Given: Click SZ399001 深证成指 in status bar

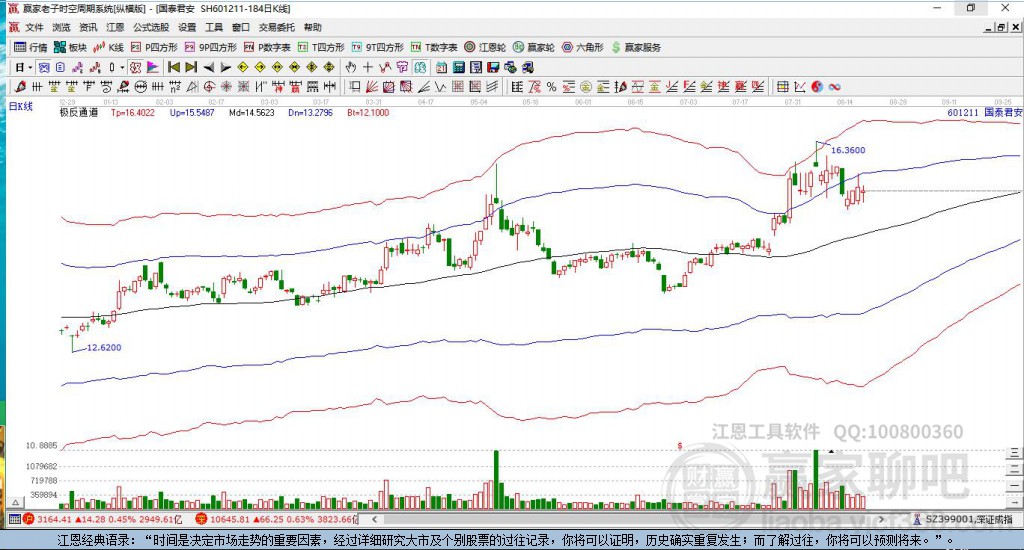Looking at the screenshot, I should [970, 519].
